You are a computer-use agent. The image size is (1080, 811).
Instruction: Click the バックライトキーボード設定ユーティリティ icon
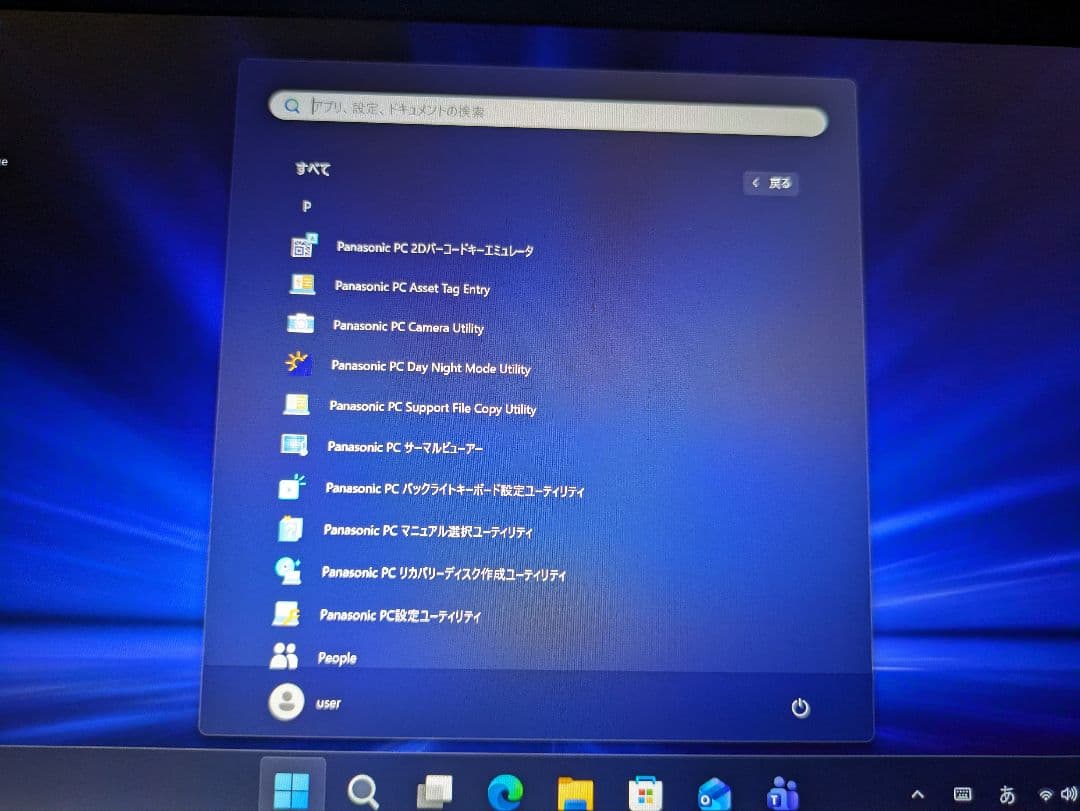[x=292, y=486]
